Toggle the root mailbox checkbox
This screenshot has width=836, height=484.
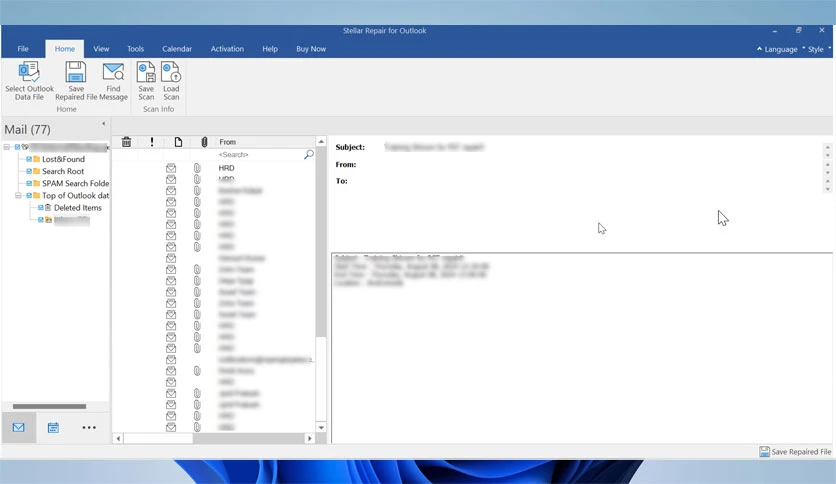pos(17,147)
